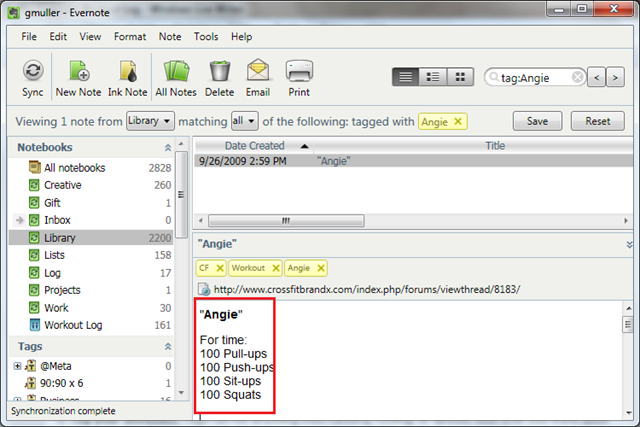
Task: Select the Library notebook
Action: click(x=91, y=238)
